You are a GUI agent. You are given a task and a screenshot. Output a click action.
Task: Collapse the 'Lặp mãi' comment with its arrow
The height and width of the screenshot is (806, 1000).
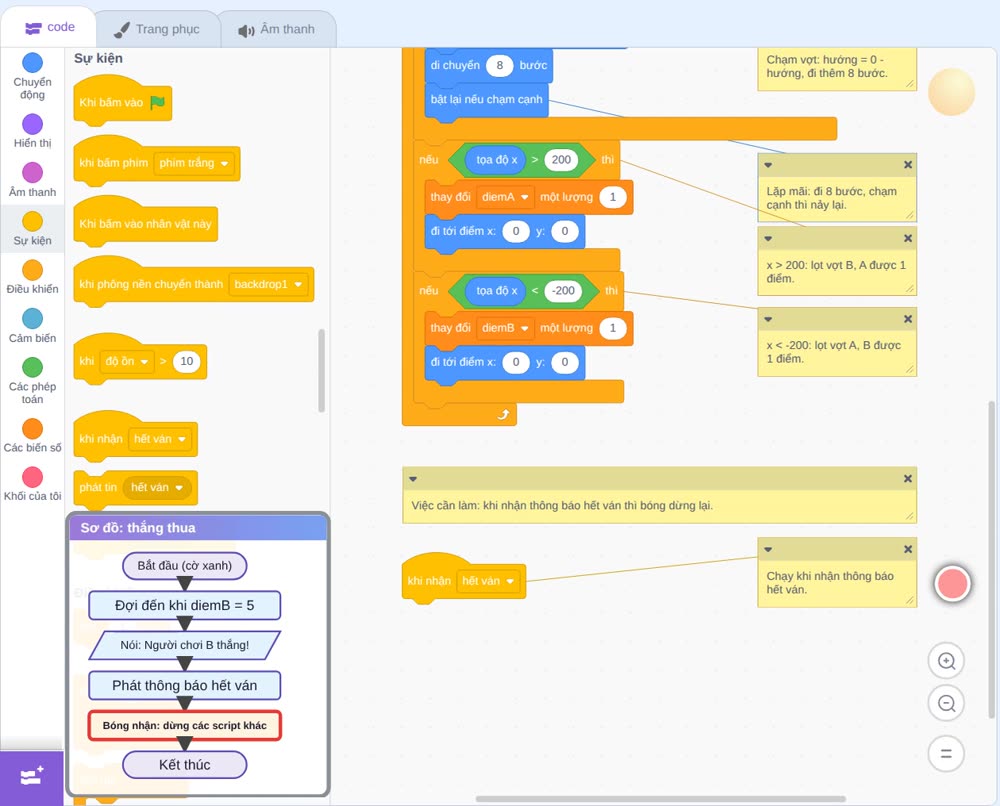click(x=768, y=165)
